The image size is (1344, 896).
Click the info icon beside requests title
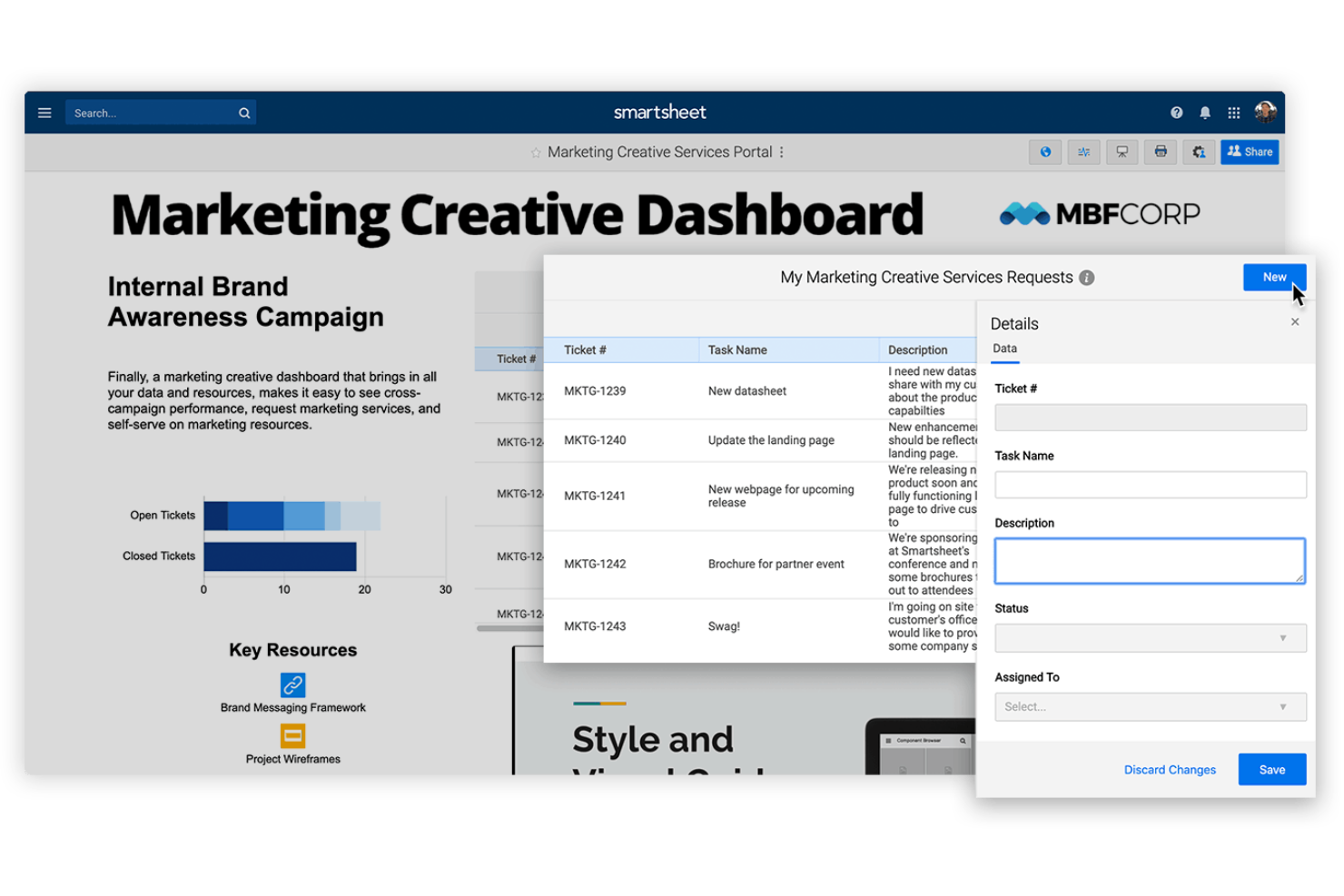pyautogui.click(x=1086, y=278)
